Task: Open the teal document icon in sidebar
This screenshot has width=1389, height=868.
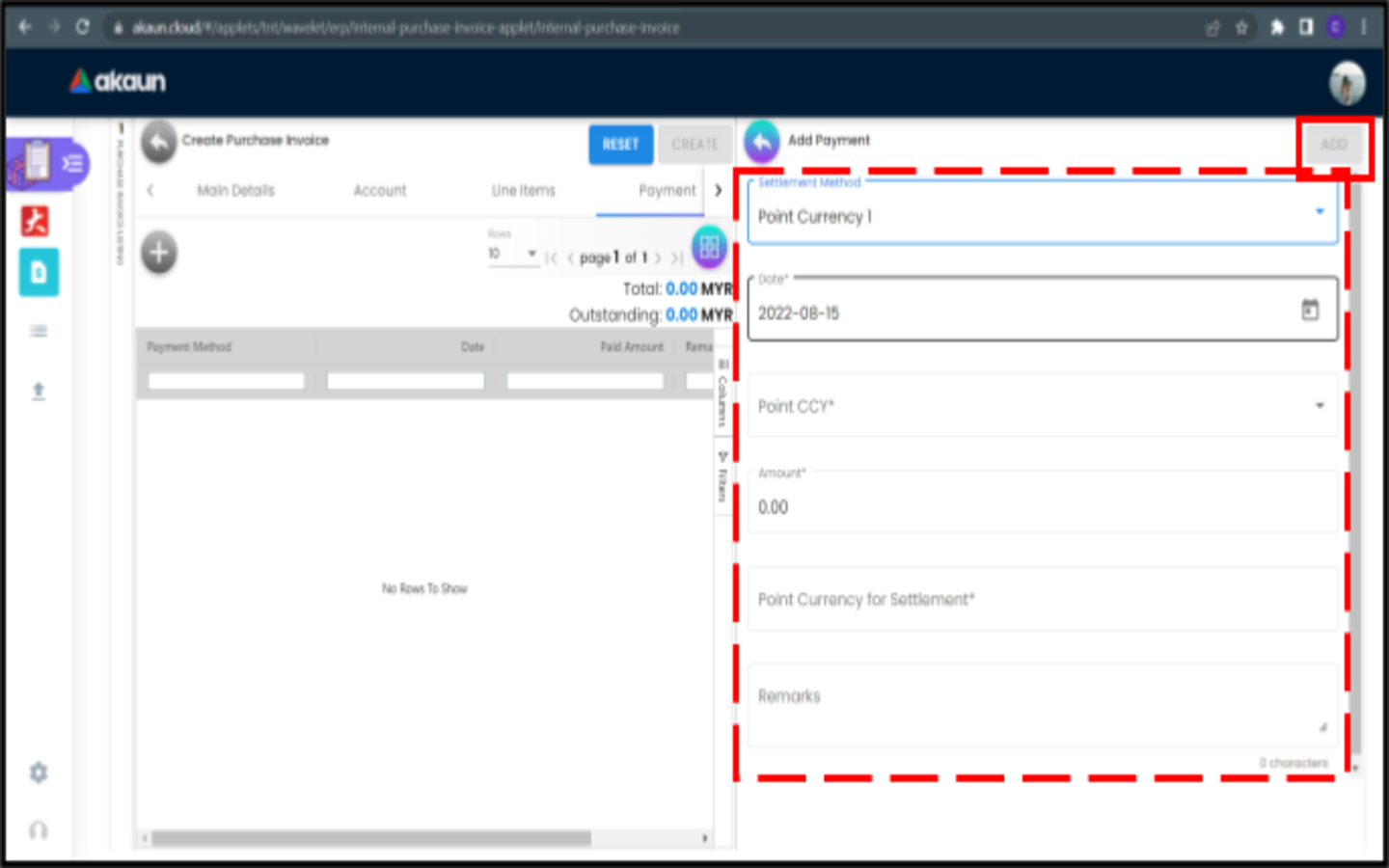Action: pos(39,273)
